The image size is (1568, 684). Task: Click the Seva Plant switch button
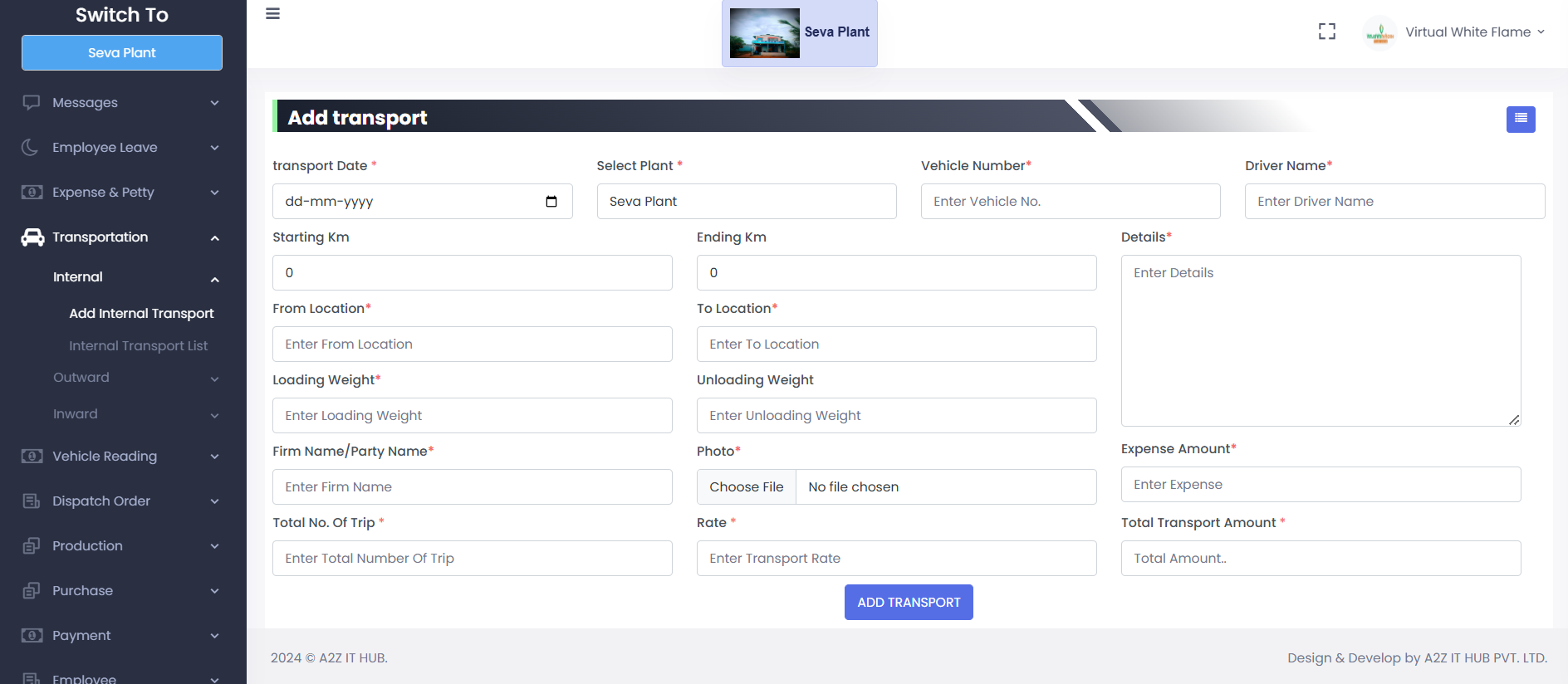click(122, 53)
